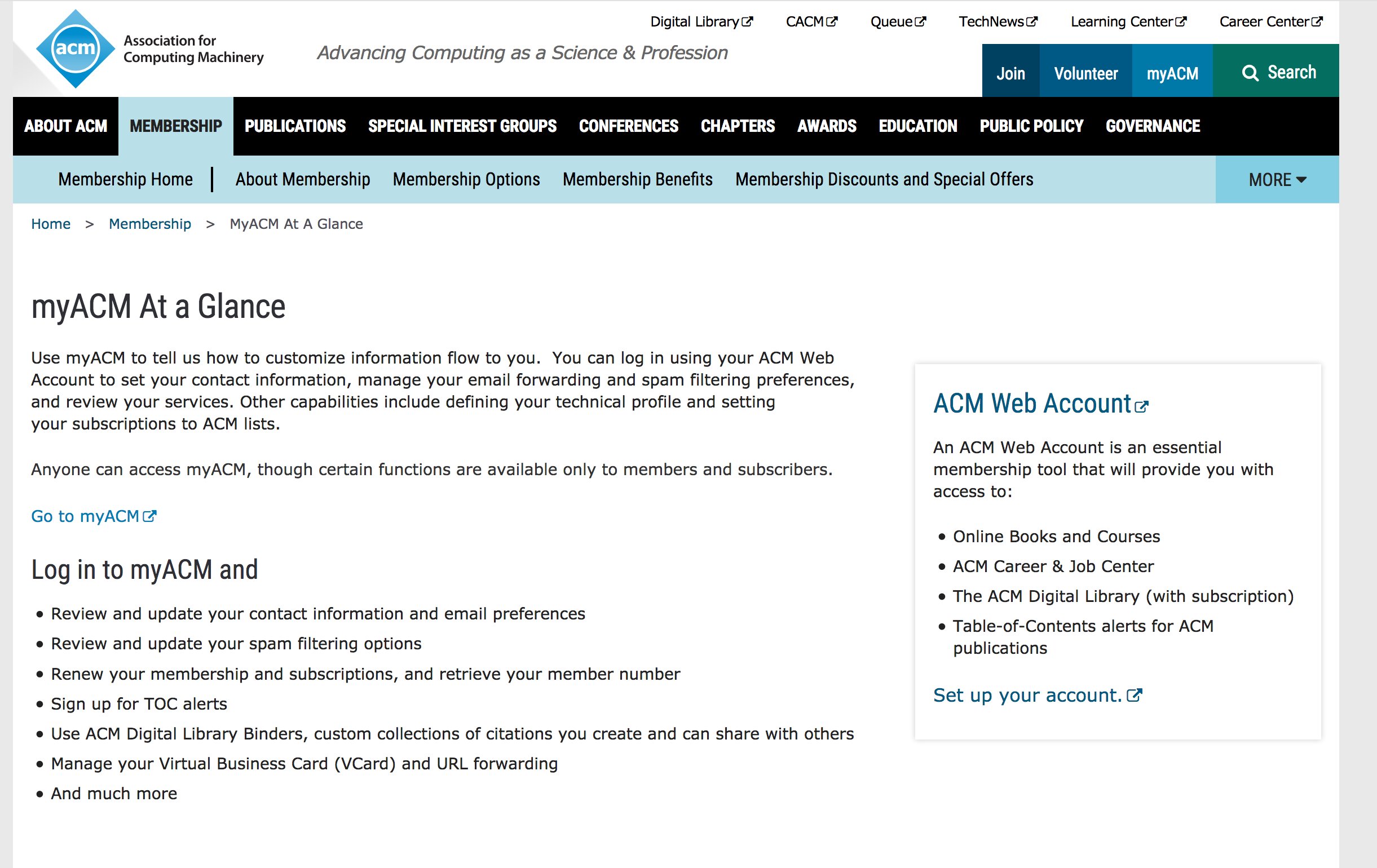The height and width of the screenshot is (868, 1377).
Task: Click Online Books and Courses list item
Action: [1056, 537]
